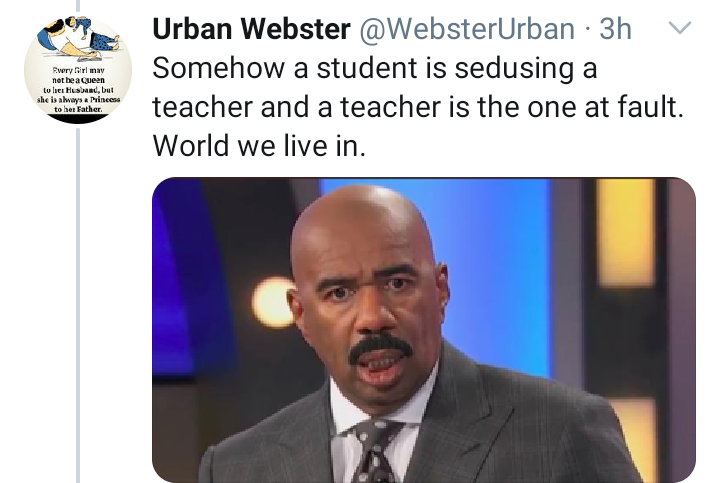Click Urban Webster's round profile avatar
The width and height of the screenshot is (720, 483).
coord(78,70)
